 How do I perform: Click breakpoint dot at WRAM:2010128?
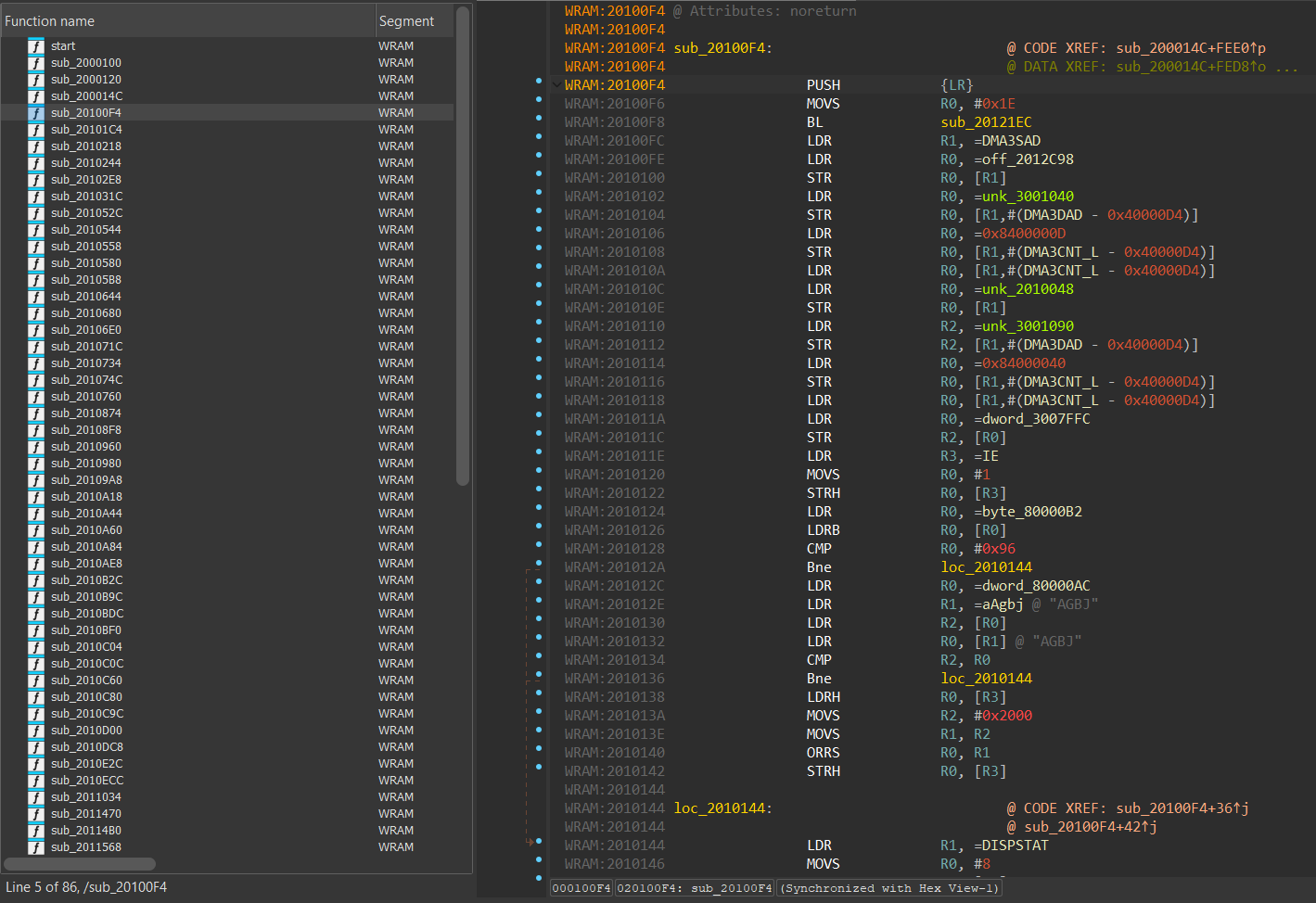539,545
